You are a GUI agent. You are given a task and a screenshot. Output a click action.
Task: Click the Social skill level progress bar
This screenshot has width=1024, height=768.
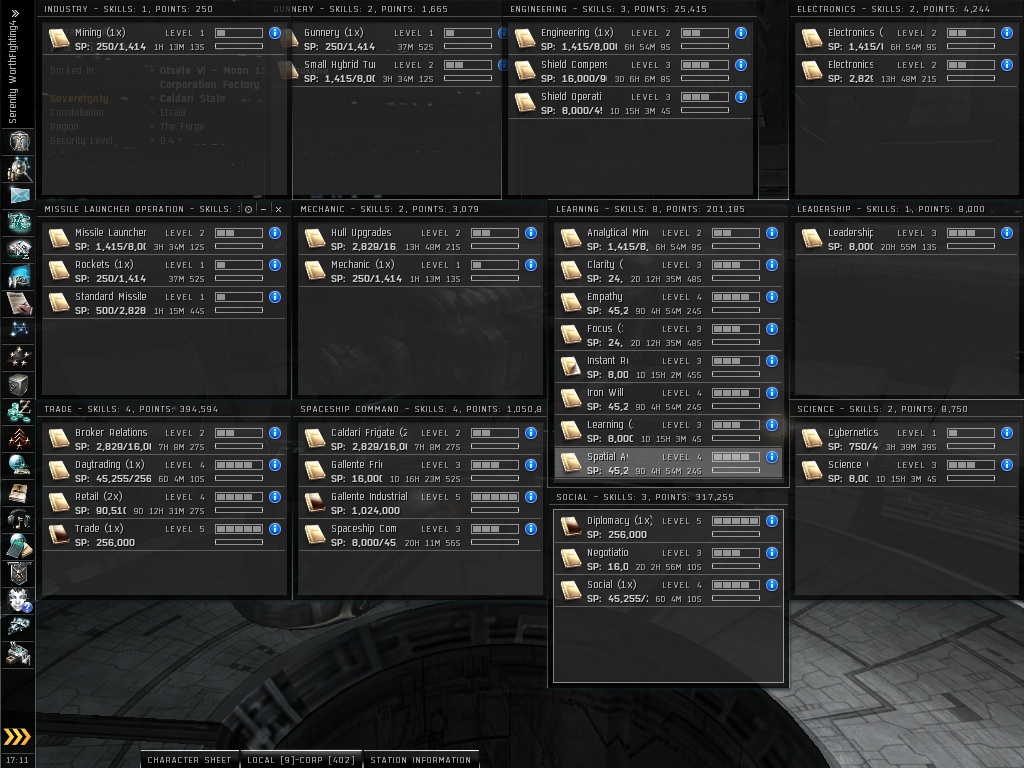736,584
